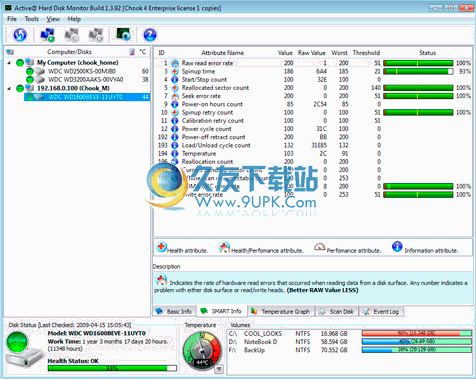
Task: Click the Power-off retract count info icon
Action: 175,137
